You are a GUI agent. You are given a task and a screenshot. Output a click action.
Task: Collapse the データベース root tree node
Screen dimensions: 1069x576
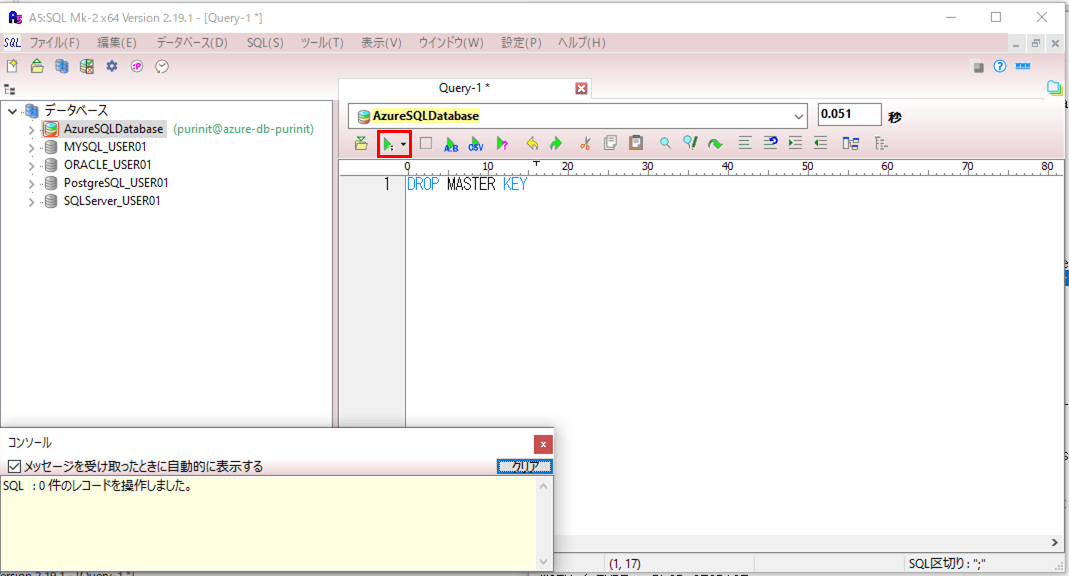point(12,110)
